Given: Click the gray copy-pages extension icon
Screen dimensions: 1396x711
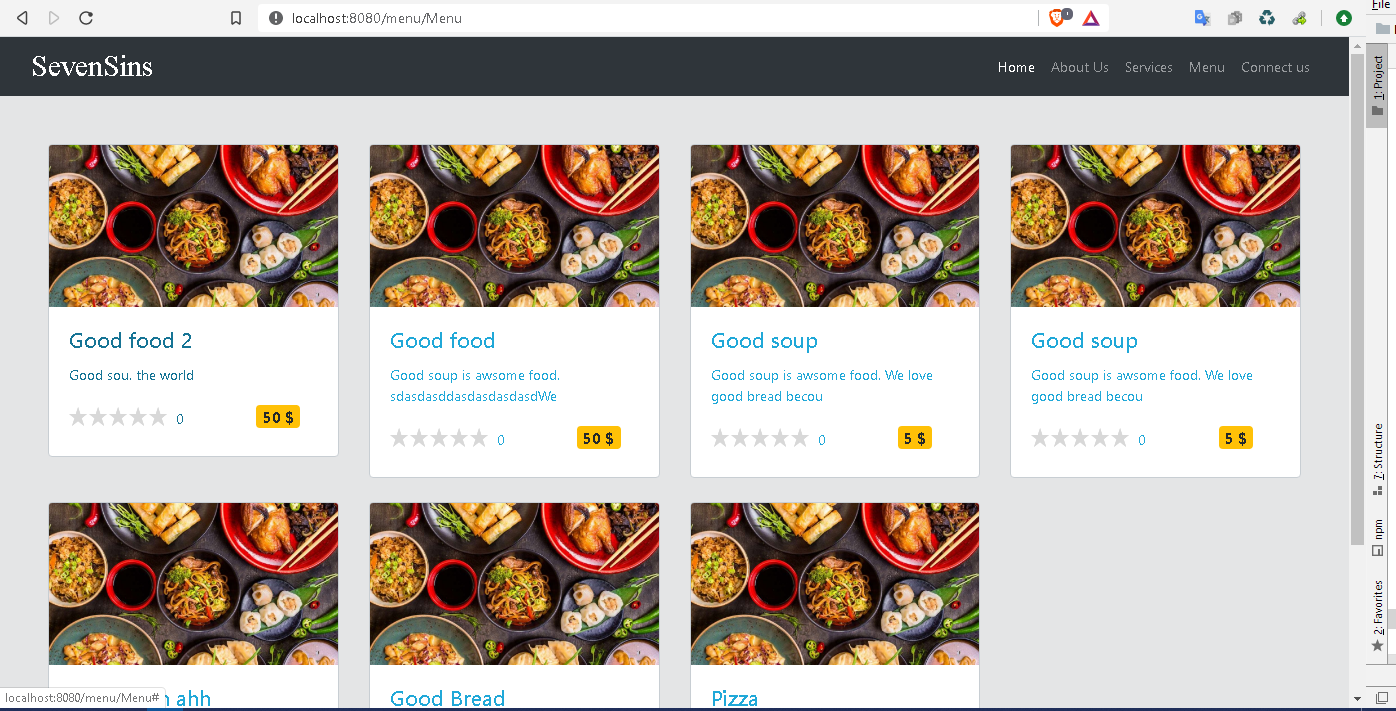Looking at the screenshot, I should point(1235,18).
